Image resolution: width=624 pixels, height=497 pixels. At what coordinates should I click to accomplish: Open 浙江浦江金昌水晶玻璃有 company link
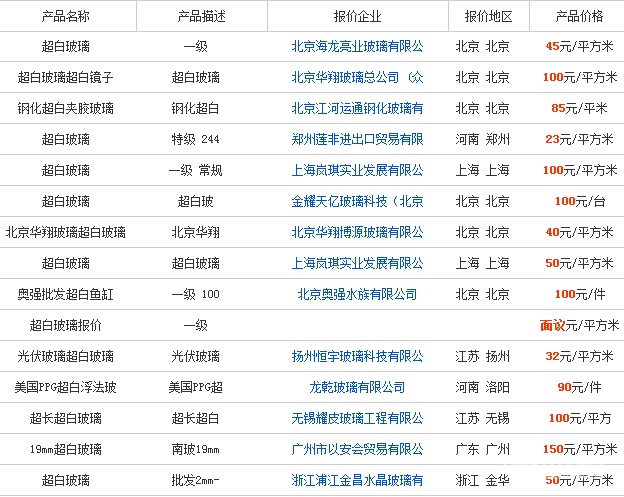357,480
